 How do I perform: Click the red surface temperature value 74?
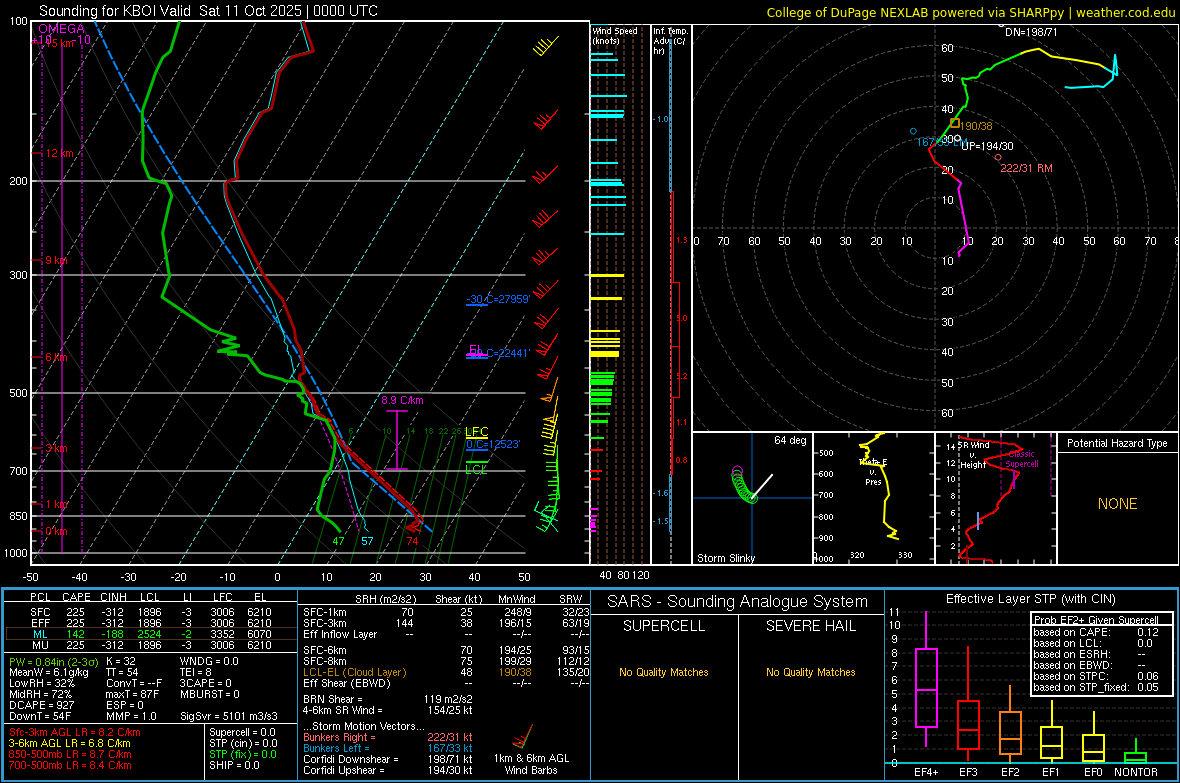click(x=412, y=541)
